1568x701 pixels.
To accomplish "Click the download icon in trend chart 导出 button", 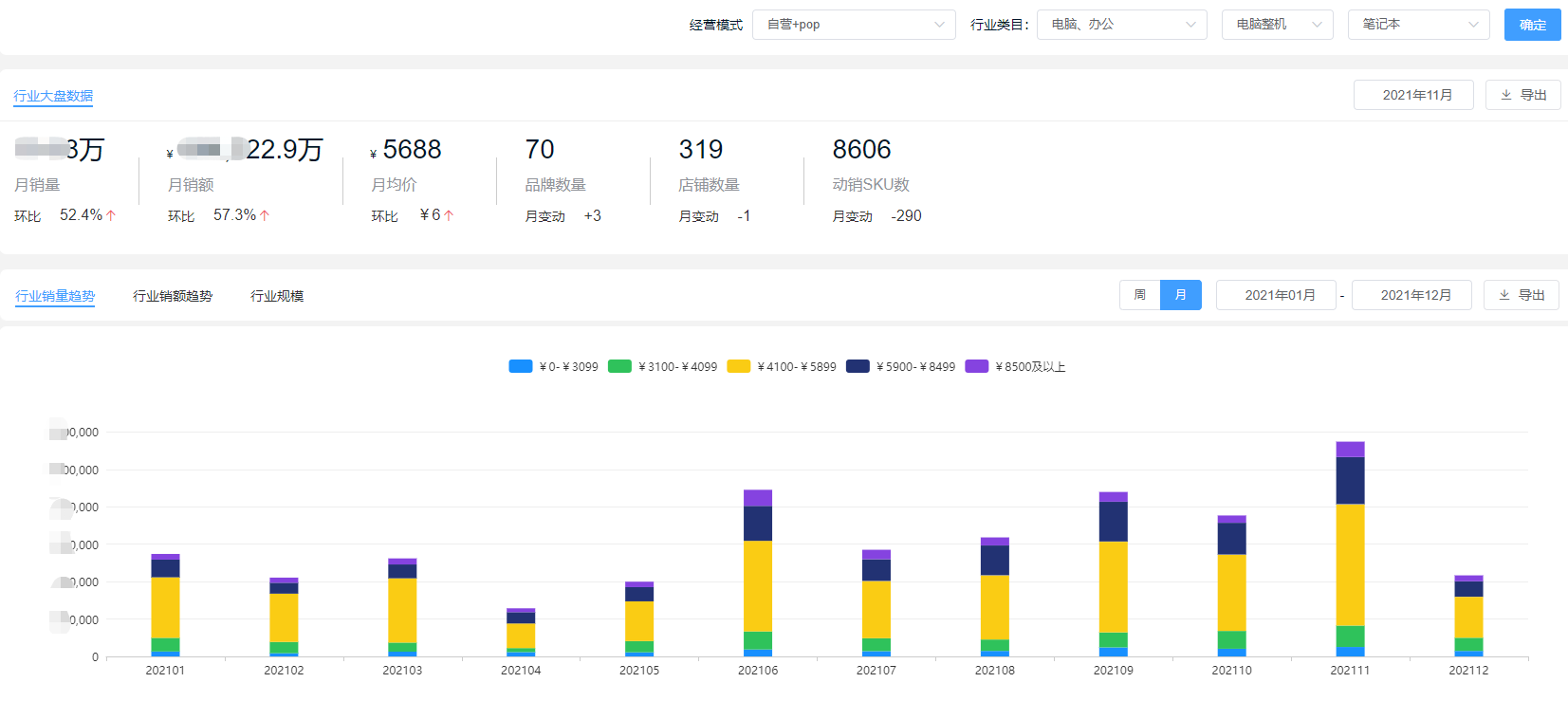I will tap(1503, 295).
